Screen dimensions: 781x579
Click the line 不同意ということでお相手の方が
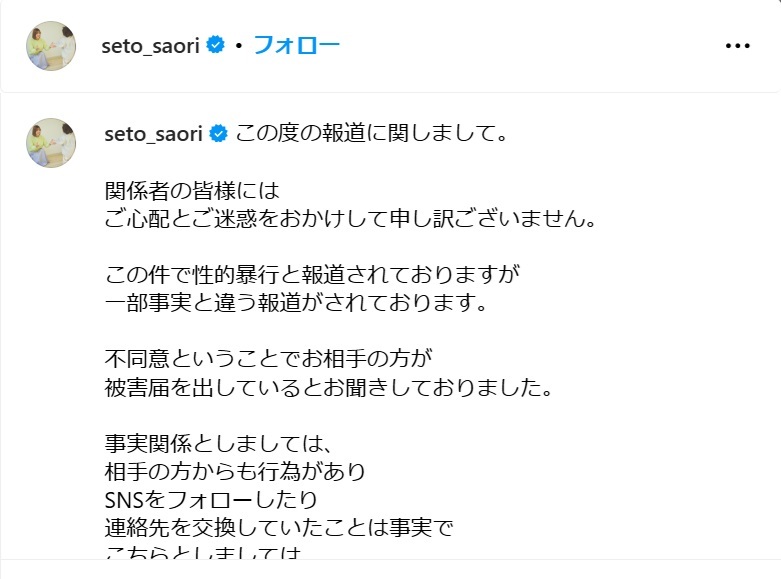pos(268,358)
